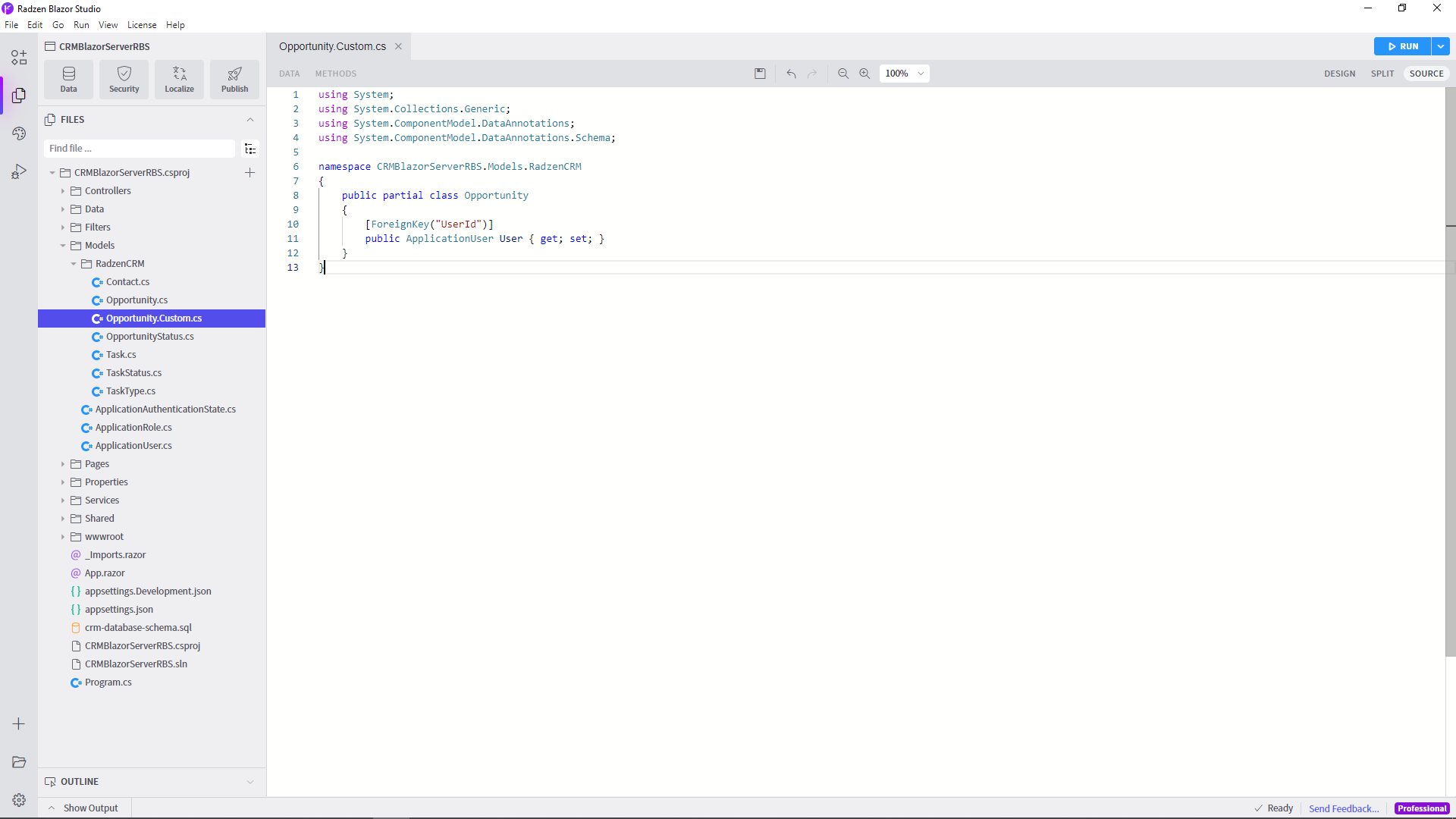Open the License menu

(142, 25)
